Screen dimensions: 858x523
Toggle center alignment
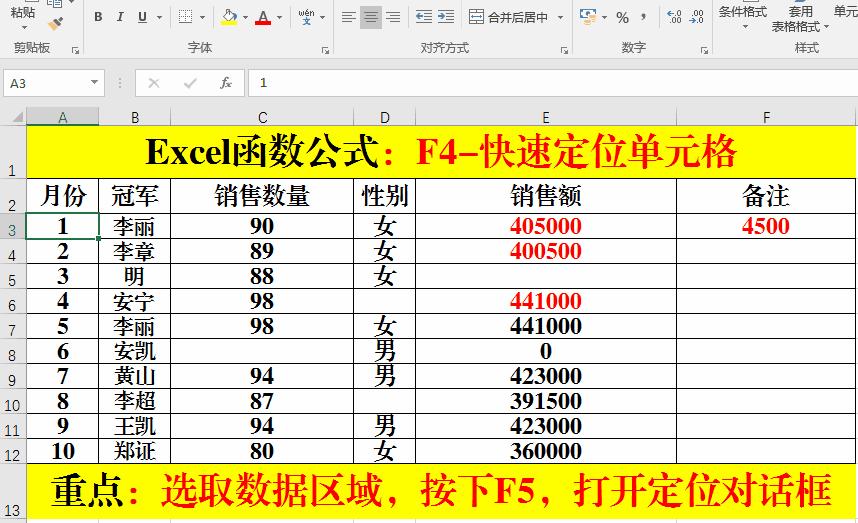pyautogui.click(x=370, y=17)
